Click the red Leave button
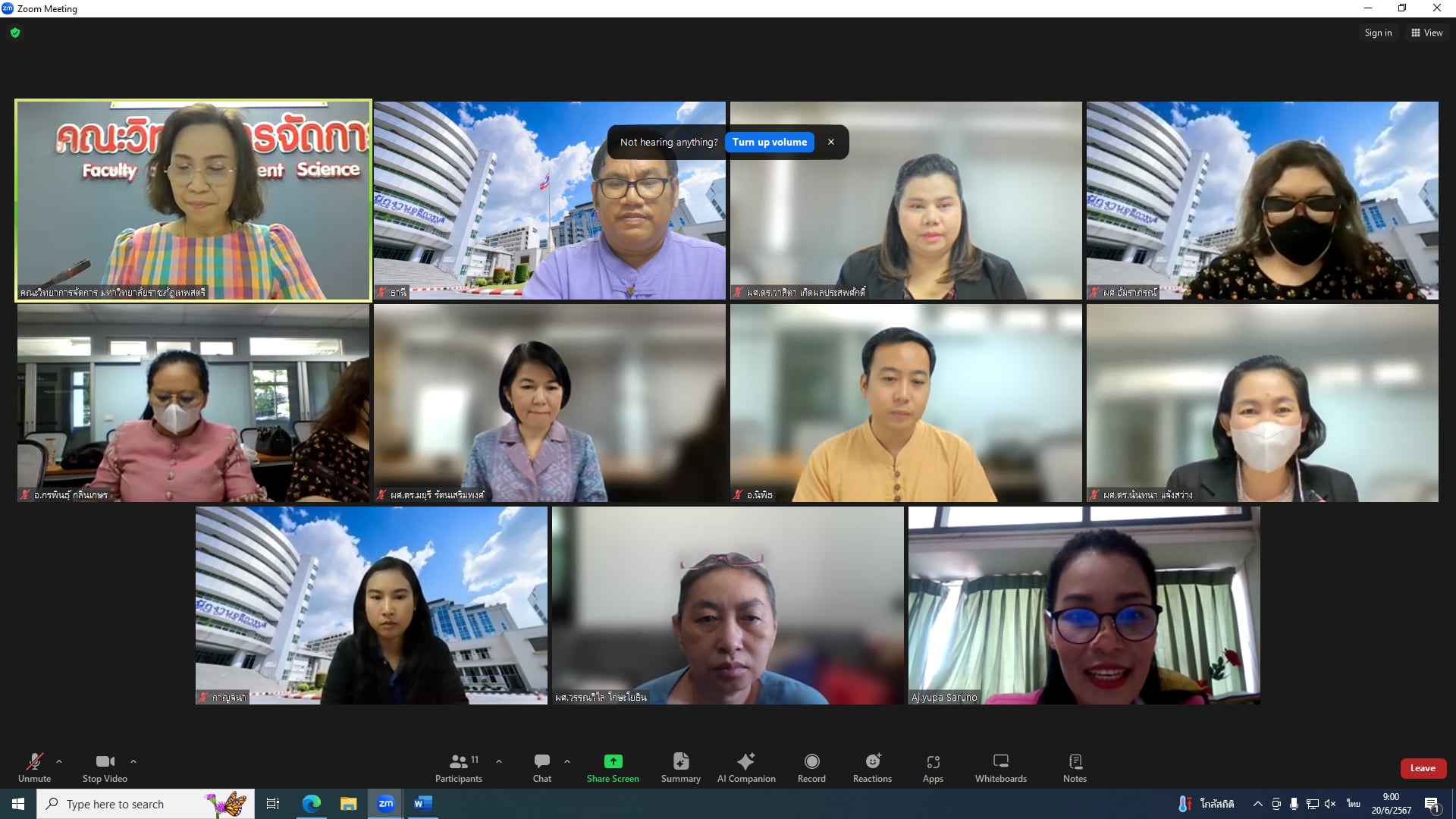The image size is (1456, 819). point(1422,768)
